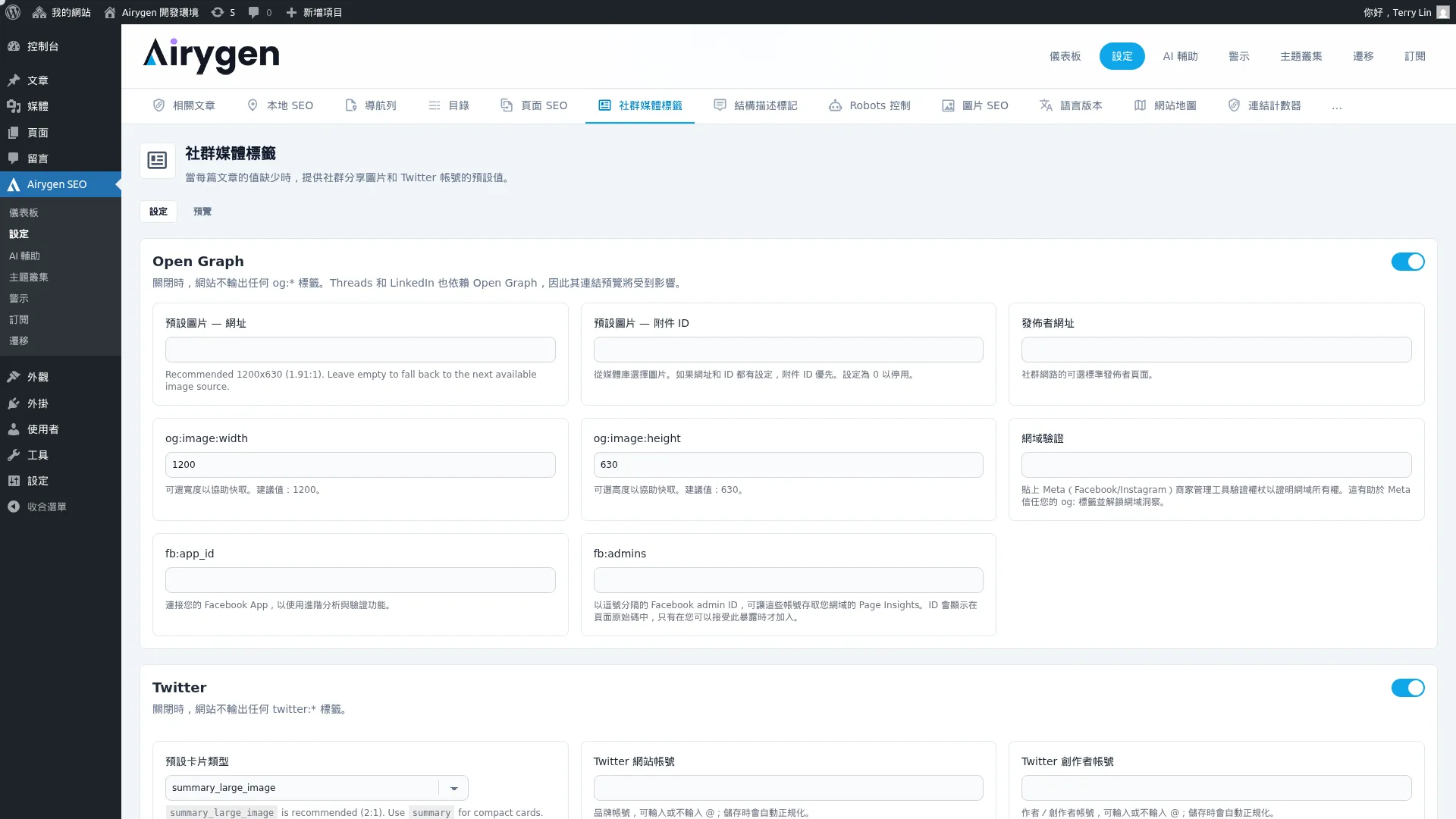Click the 外掛 plugin icon
This screenshot has width=1456, height=819.
click(14, 403)
